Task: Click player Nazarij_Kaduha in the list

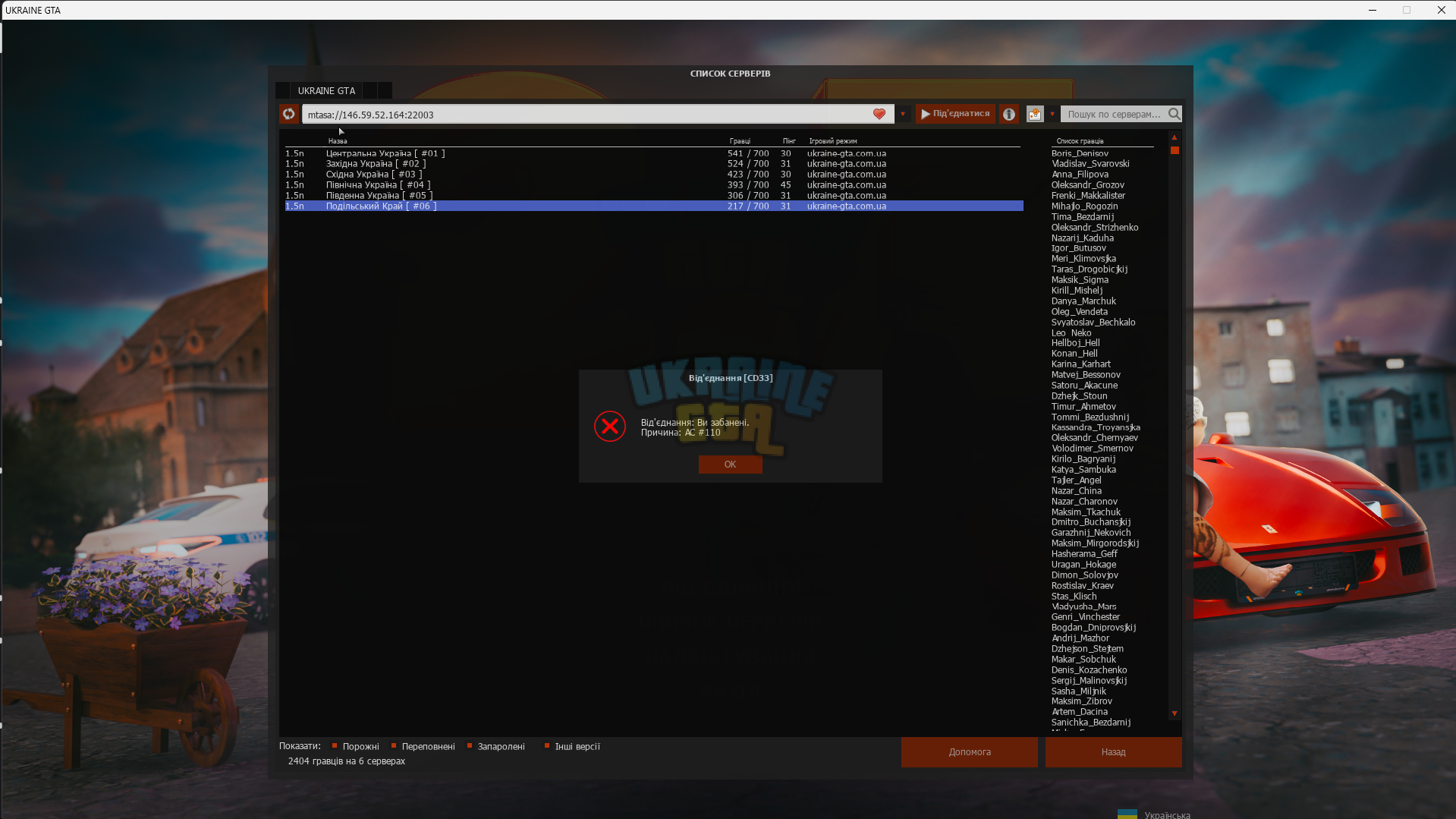Action: (x=1083, y=238)
